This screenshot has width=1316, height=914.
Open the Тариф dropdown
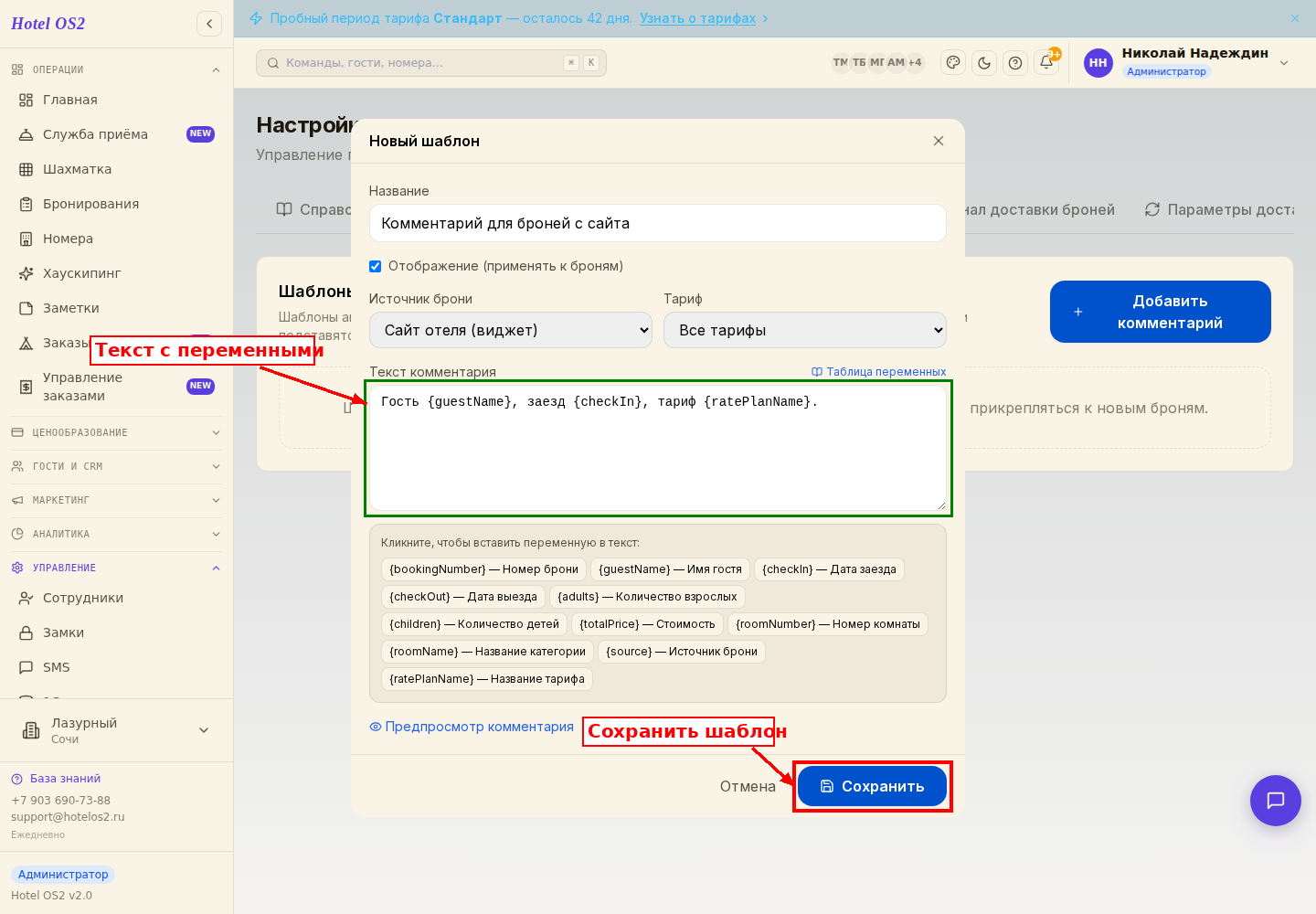click(x=805, y=330)
